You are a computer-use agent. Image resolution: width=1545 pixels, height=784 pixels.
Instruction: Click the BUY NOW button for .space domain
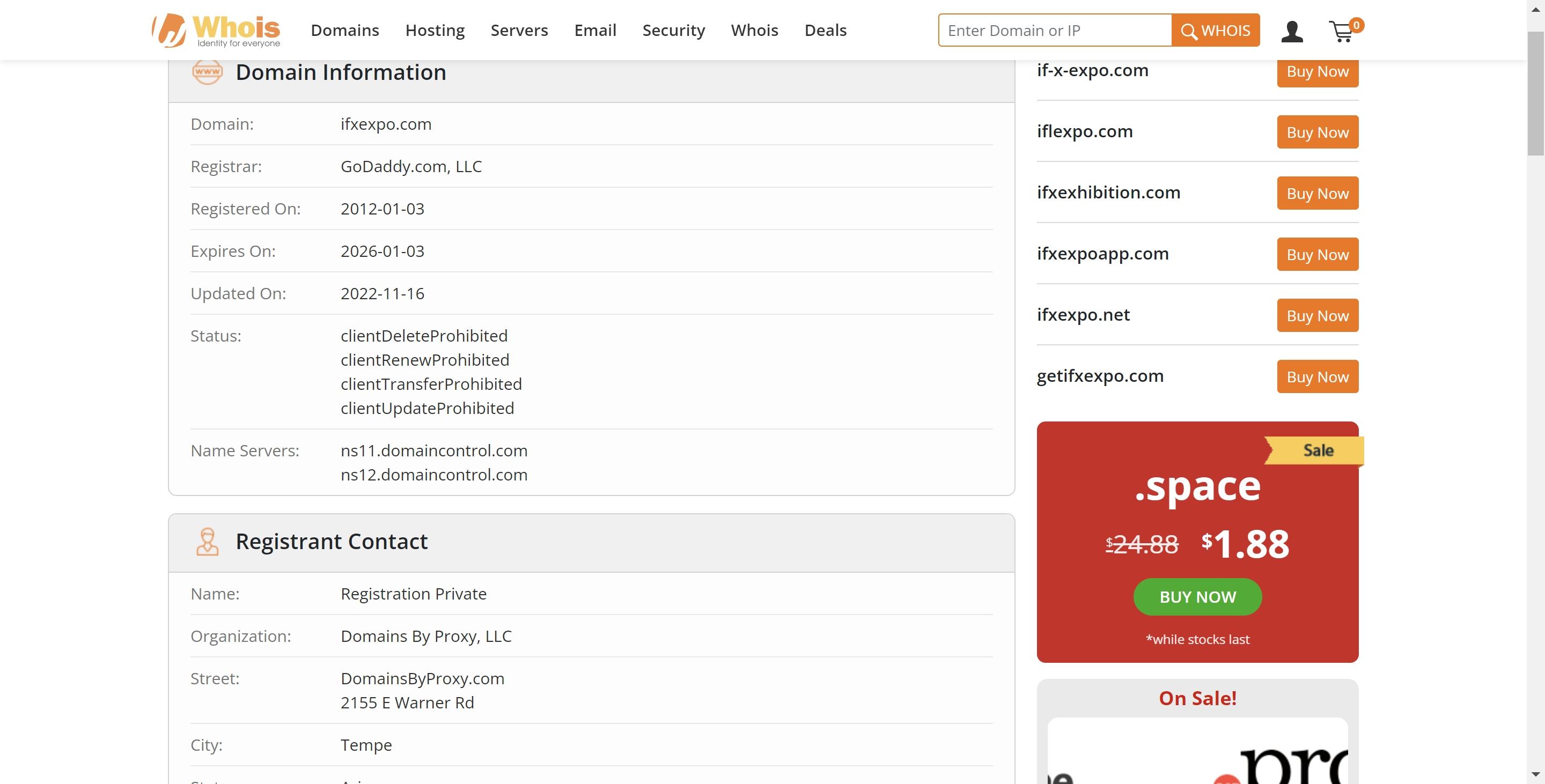coord(1197,597)
